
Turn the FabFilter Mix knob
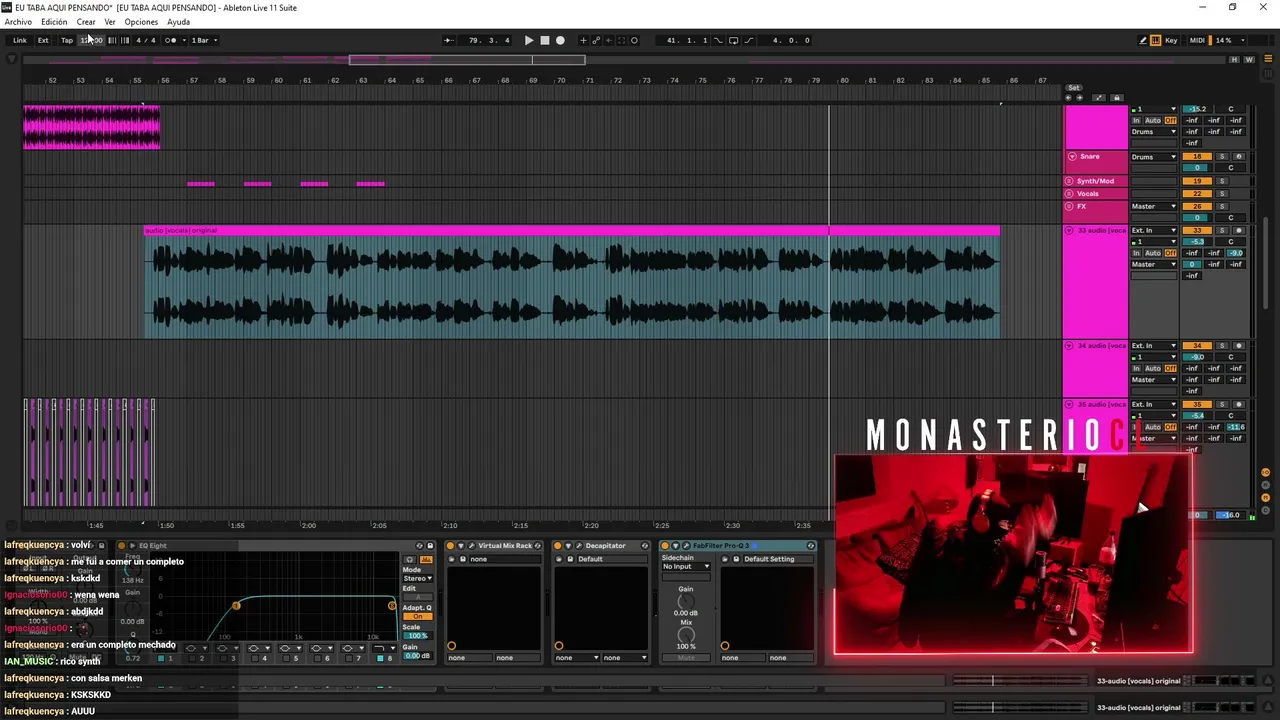(686, 636)
